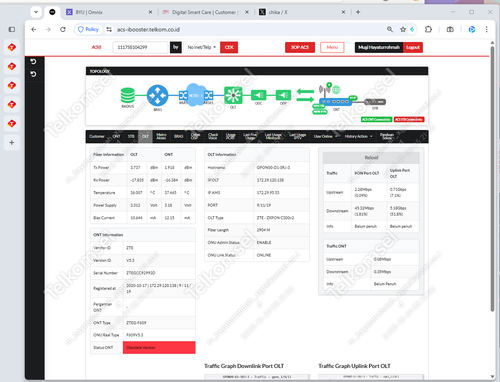
Task: Open the extensions puzzle icon
Action: [x=428, y=29]
